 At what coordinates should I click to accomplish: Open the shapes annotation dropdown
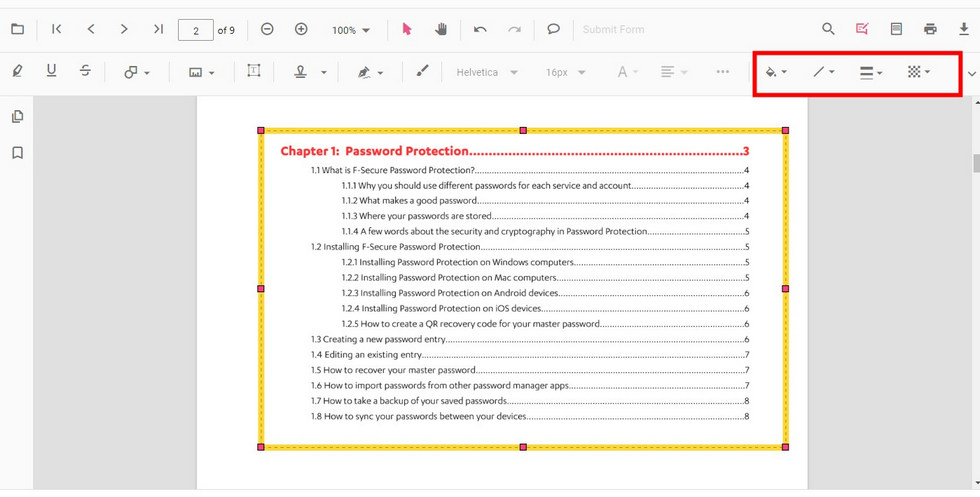(137, 73)
